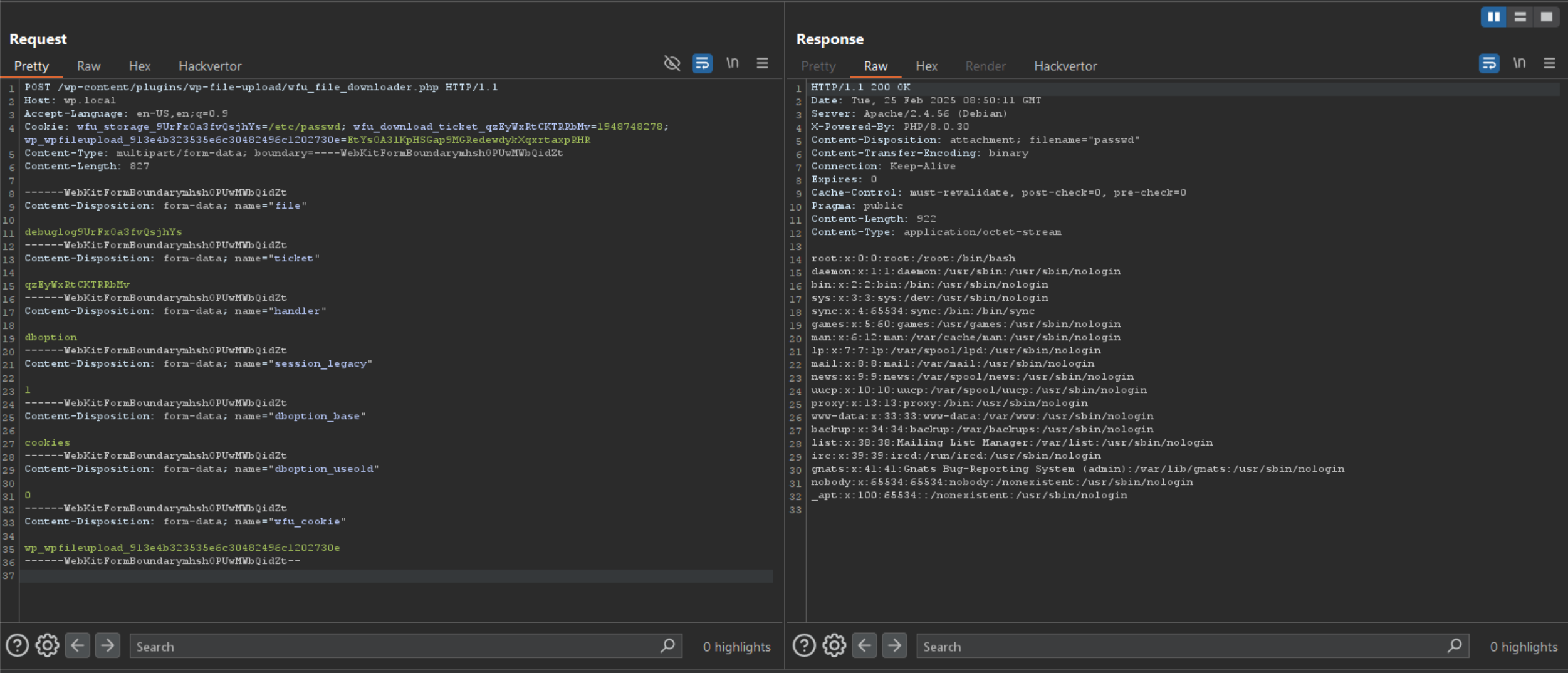
Task: Select side-by-side split layout icon
Action: click(1494, 17)
